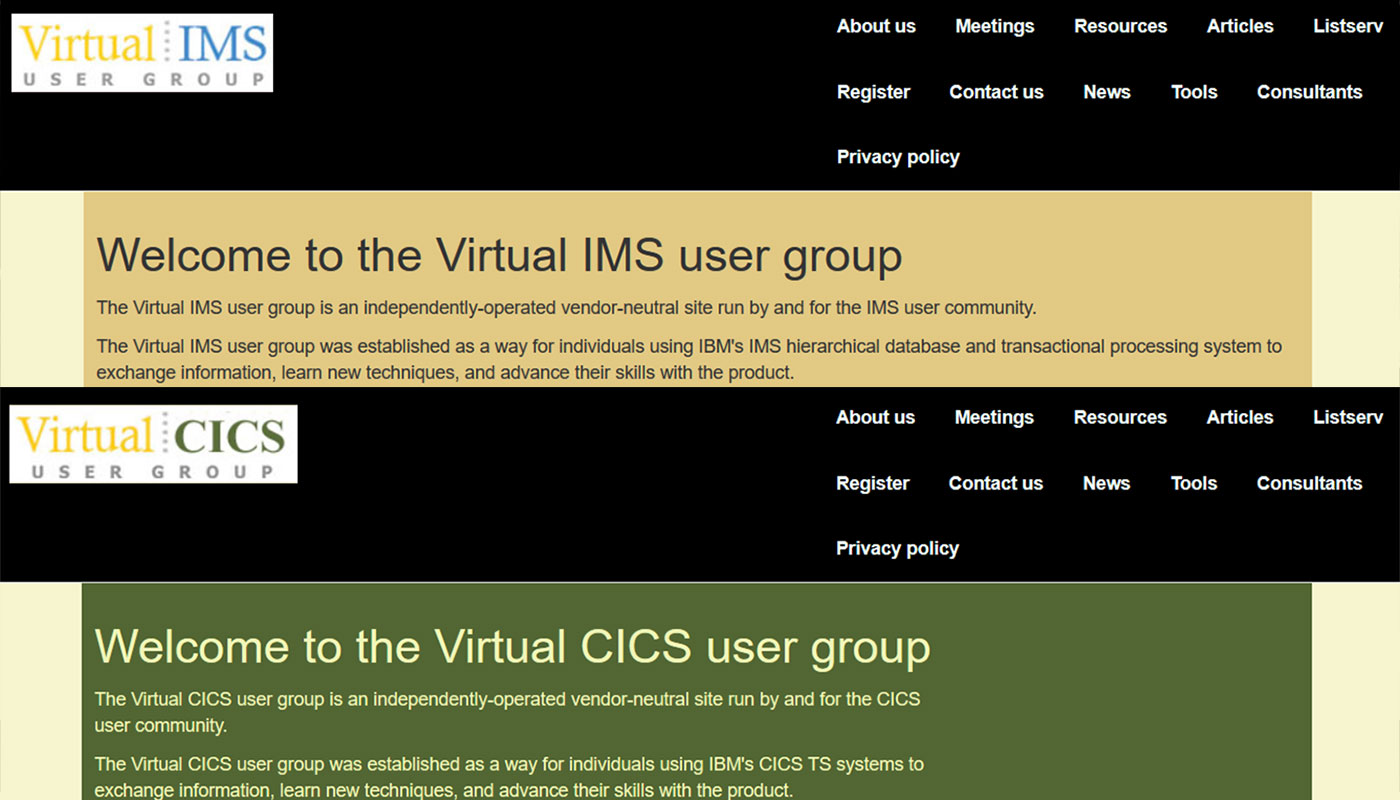Viewport: 1400px width, 800px height.
Task: Open Resources in the IMS site menu
Action: coord(1120,27)
